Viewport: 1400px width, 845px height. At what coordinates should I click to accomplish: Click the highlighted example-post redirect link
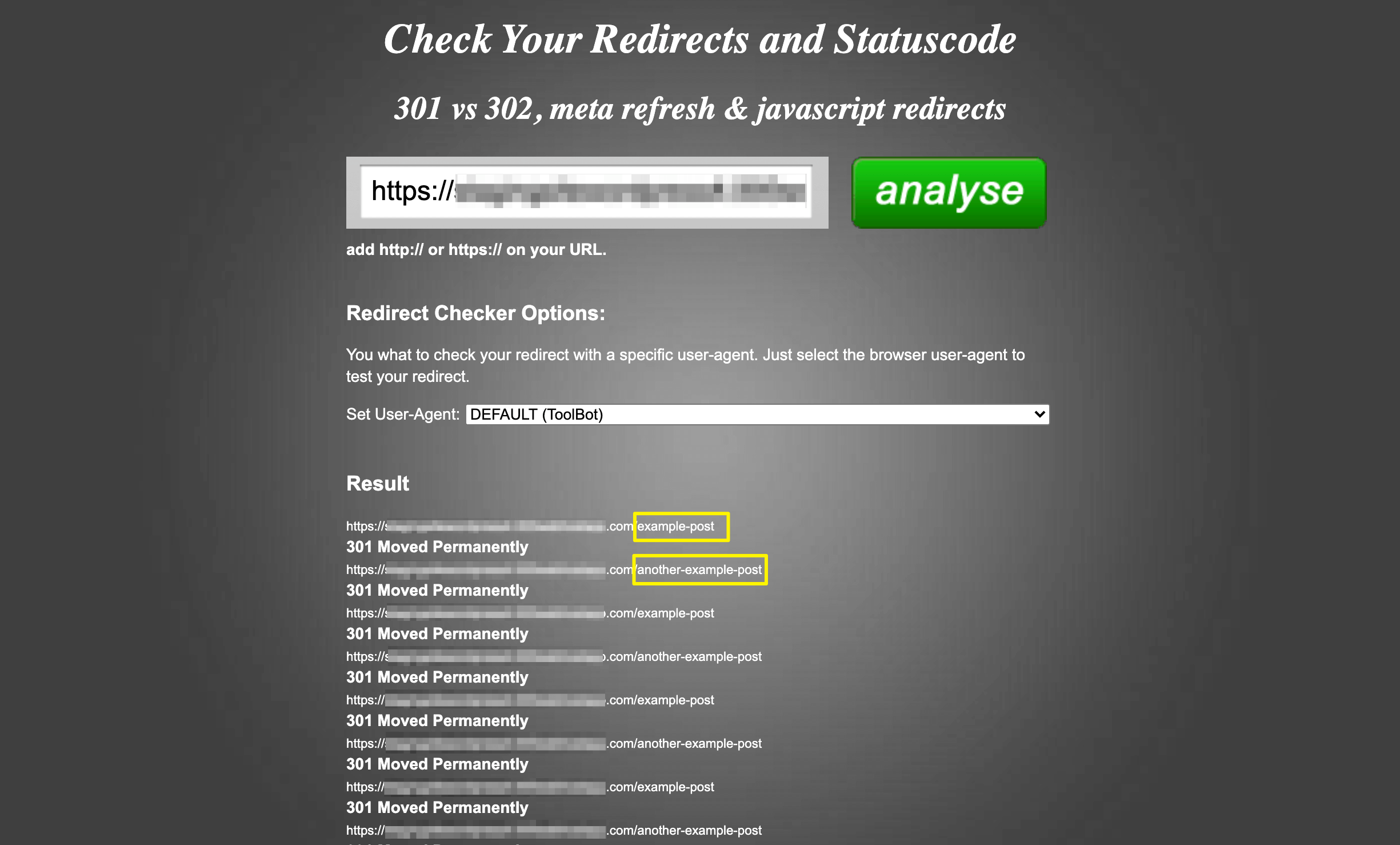pos(680,525)
